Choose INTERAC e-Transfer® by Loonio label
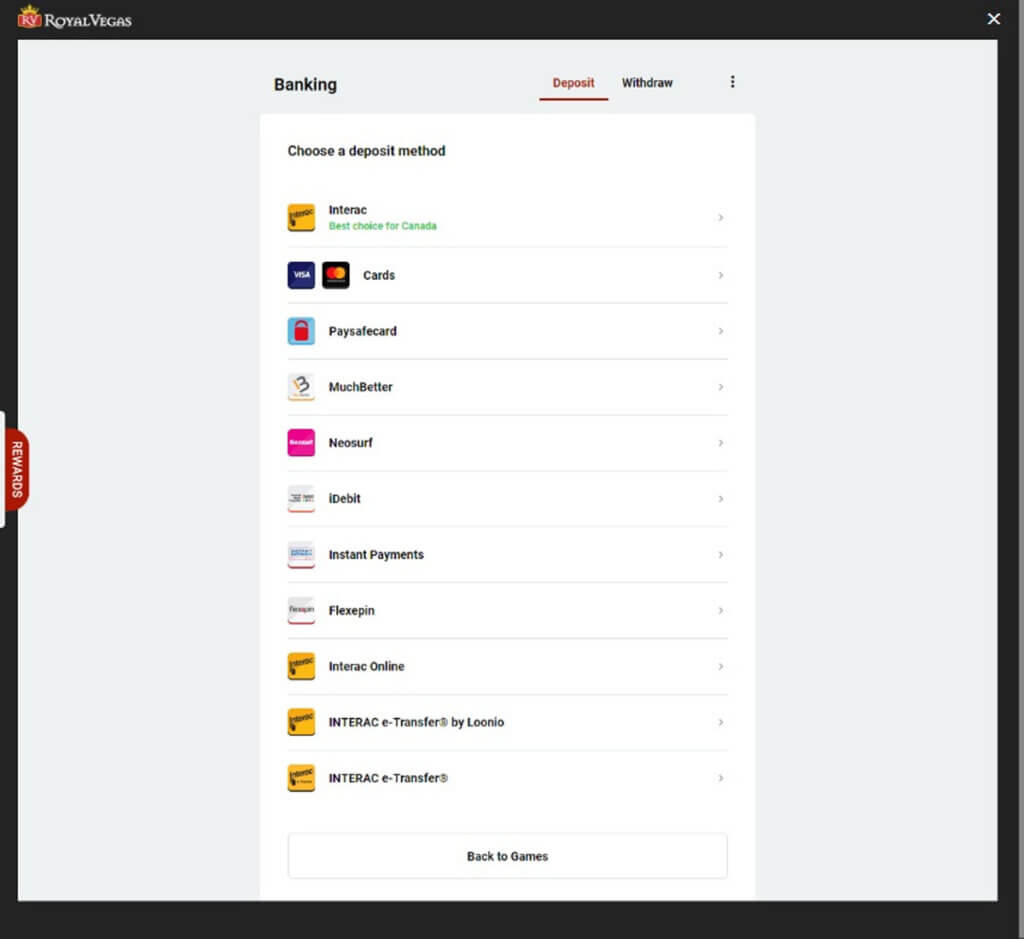 416,722
